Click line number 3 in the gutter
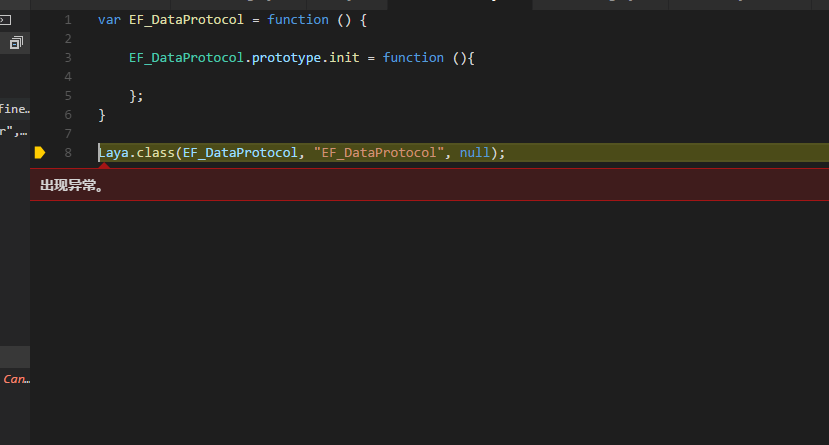Screen dimensions: 829x445 pos(67,58)
